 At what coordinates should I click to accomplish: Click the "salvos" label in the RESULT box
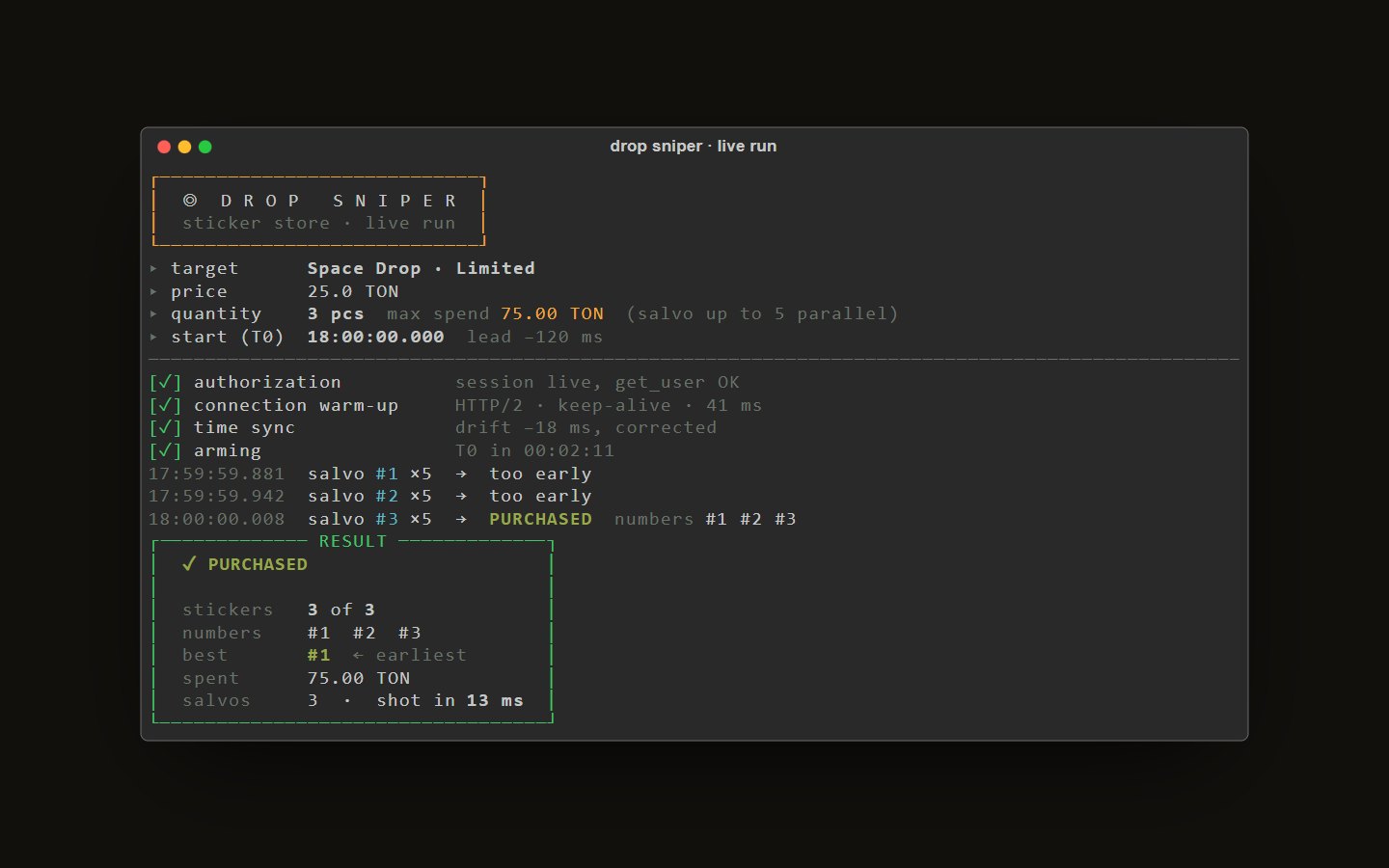coord(216,700)
